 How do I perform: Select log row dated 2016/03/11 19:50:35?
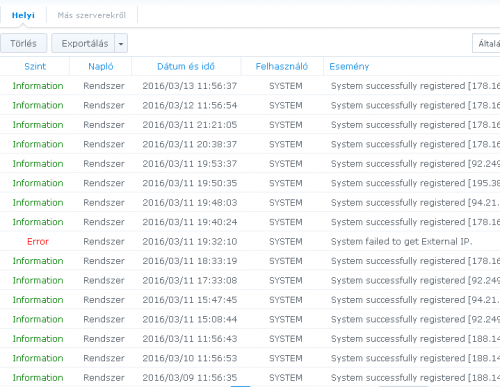coord(250,183)
